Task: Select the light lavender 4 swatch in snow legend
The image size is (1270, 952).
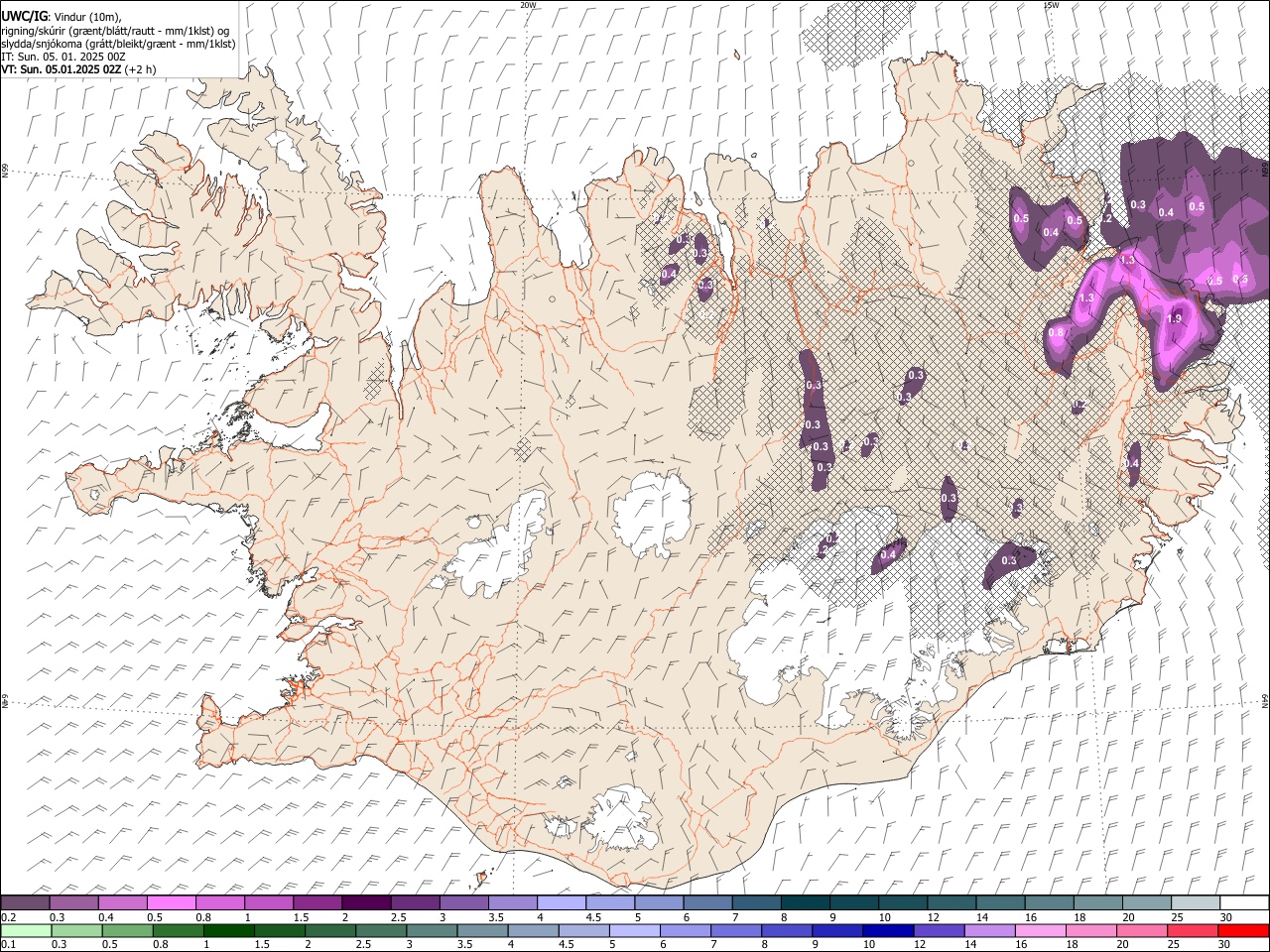Action: pyautogui.click(x=561, y=902)
